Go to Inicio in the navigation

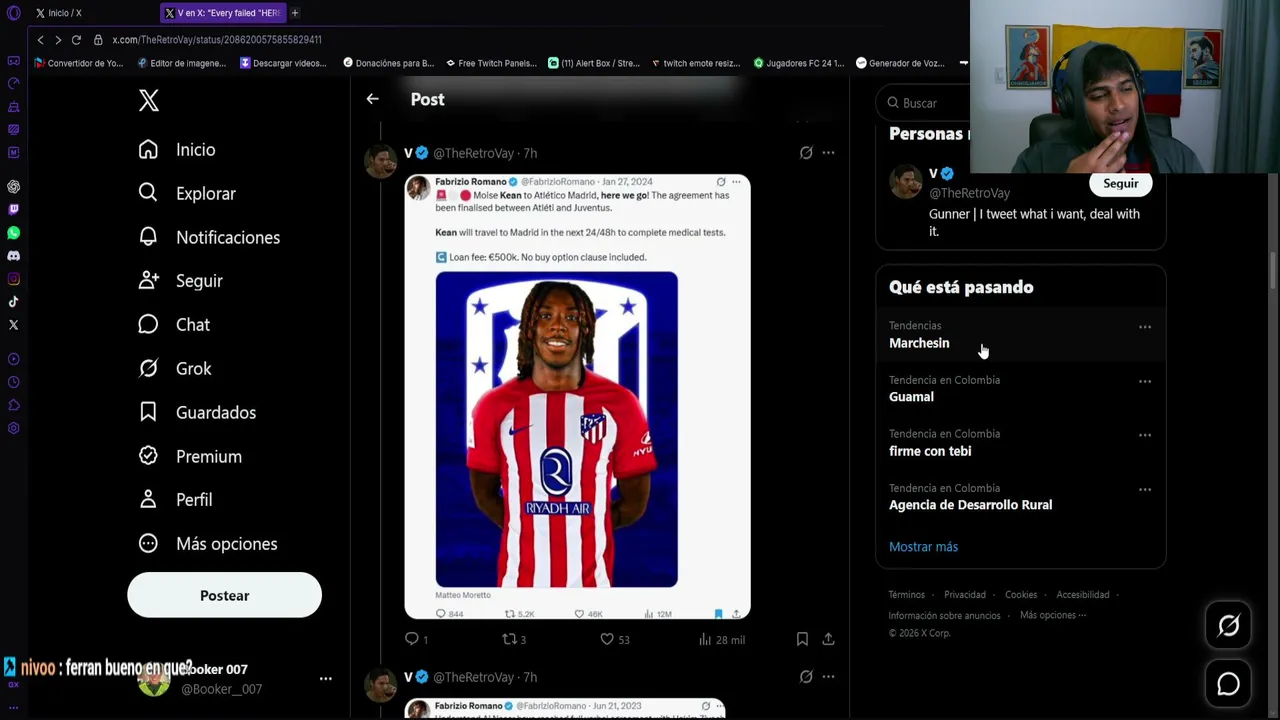177,150
